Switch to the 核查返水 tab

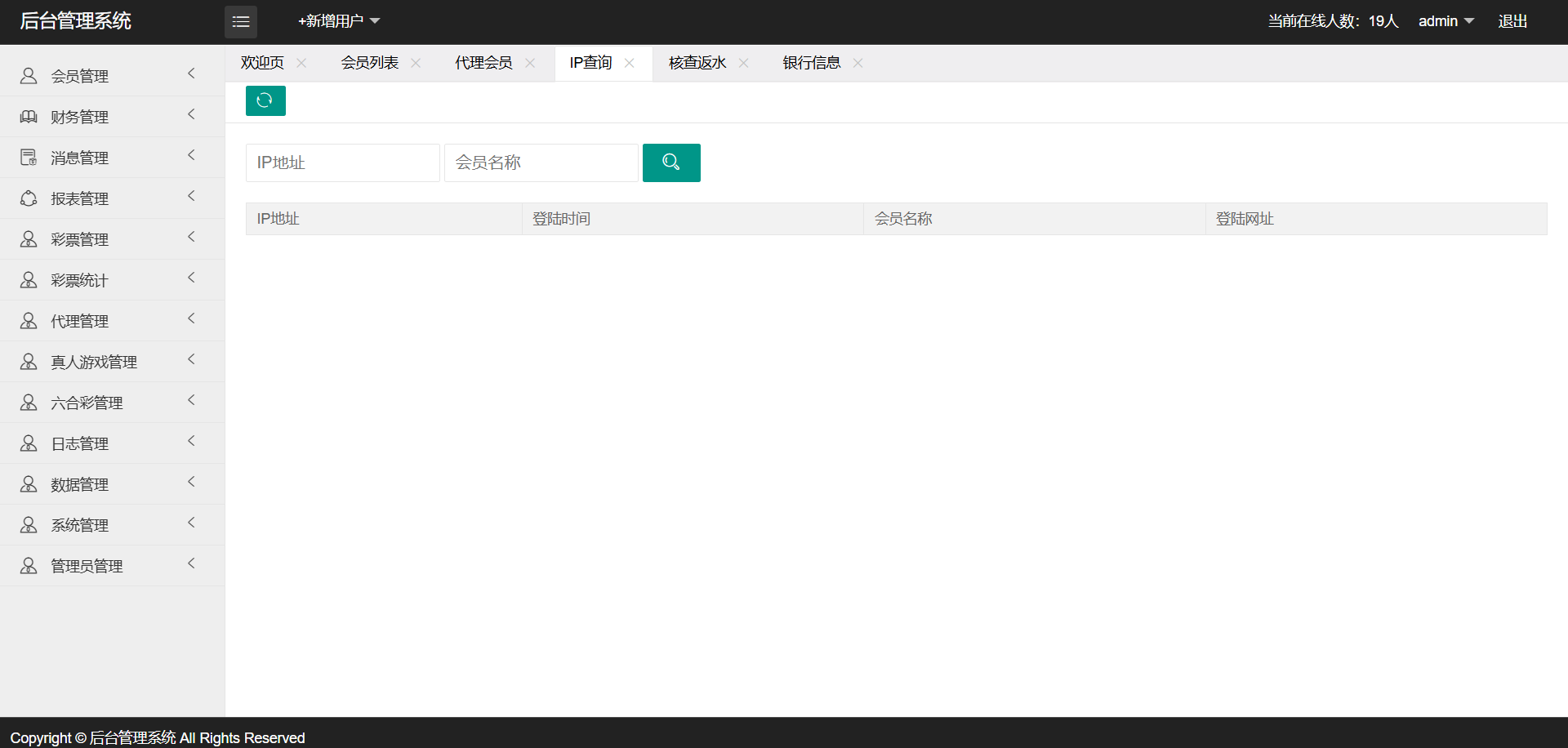(x=697, y=63)
